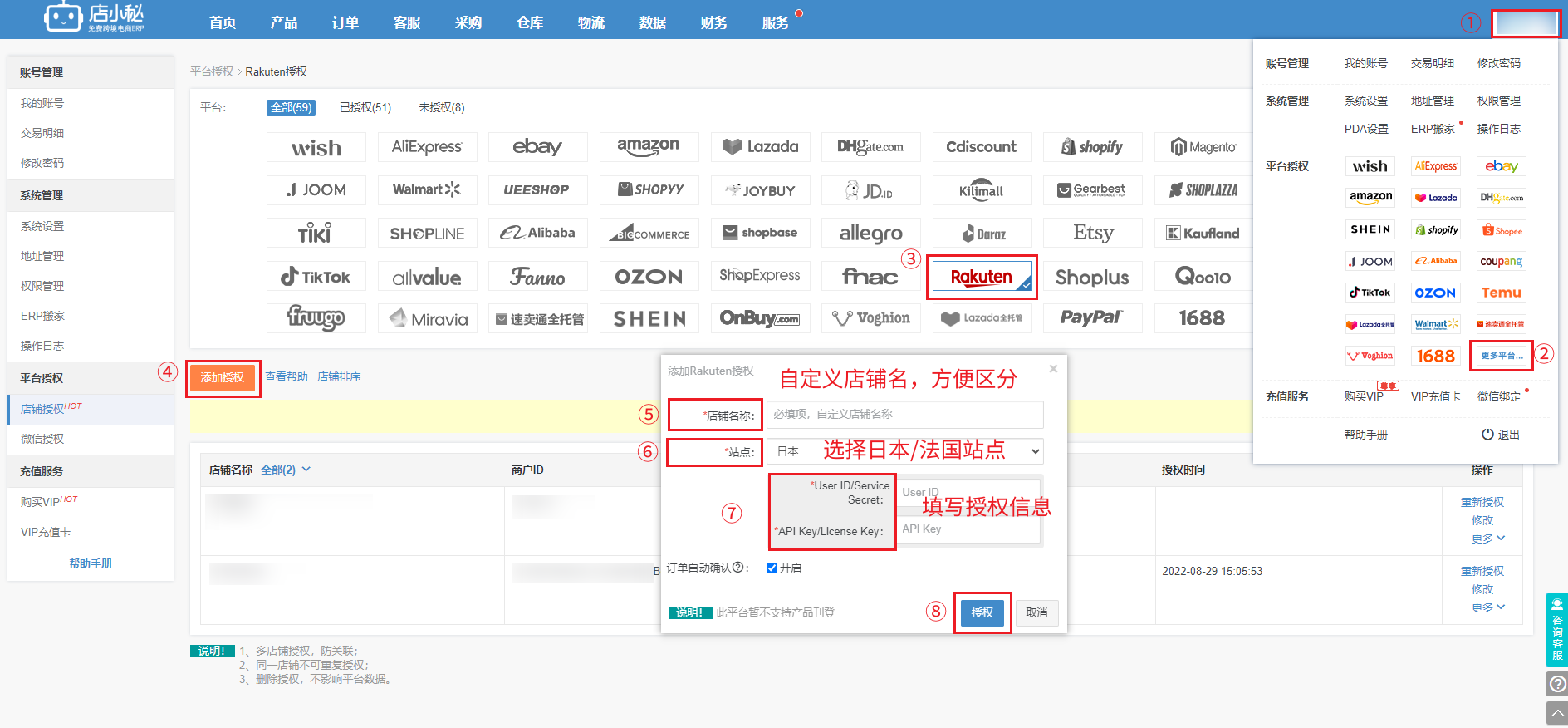
Task: Toggle the 开启 auto-confirm checkbox
Action: [x=772, y=568]
